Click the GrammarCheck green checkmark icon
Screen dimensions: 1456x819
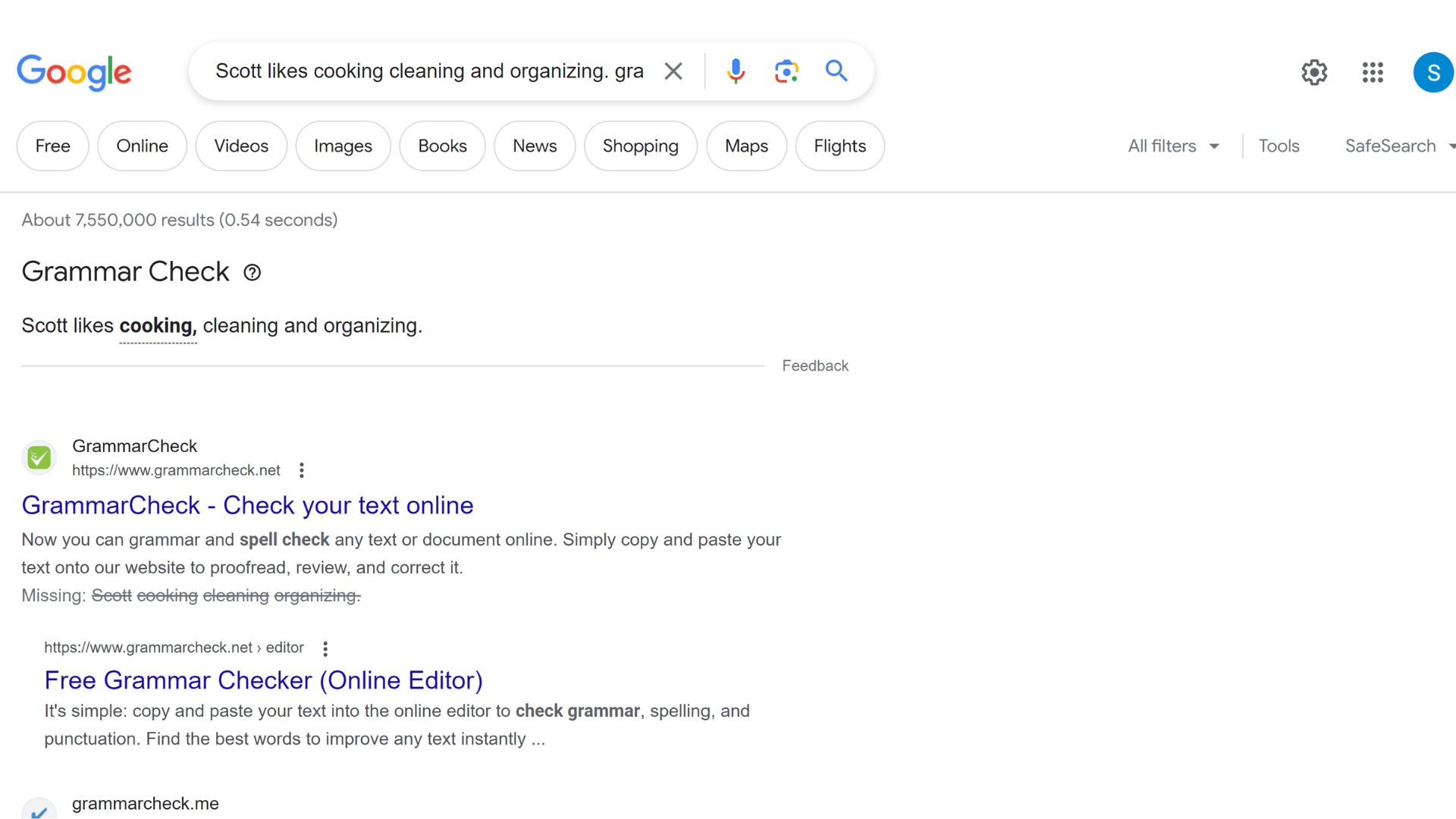tap(39, 458)
